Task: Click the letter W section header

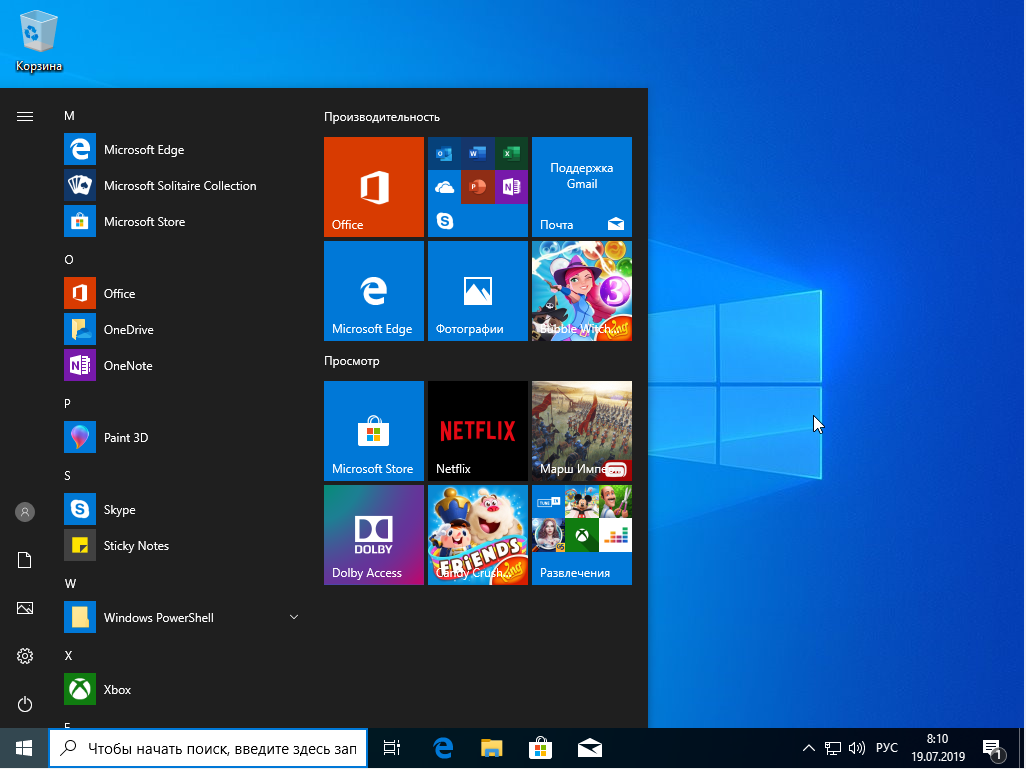Action: tap(70, 584)
